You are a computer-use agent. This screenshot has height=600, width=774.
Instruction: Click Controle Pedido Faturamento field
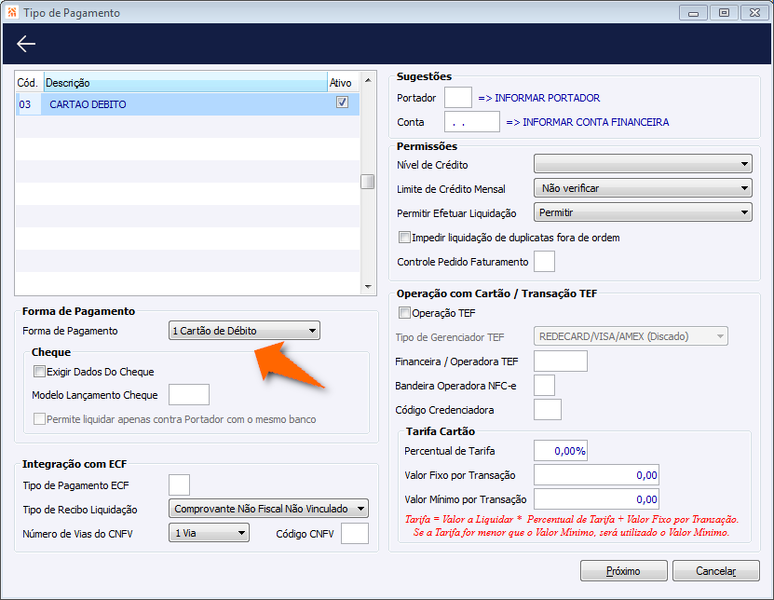pyautogui.click(x=544, y=261)
